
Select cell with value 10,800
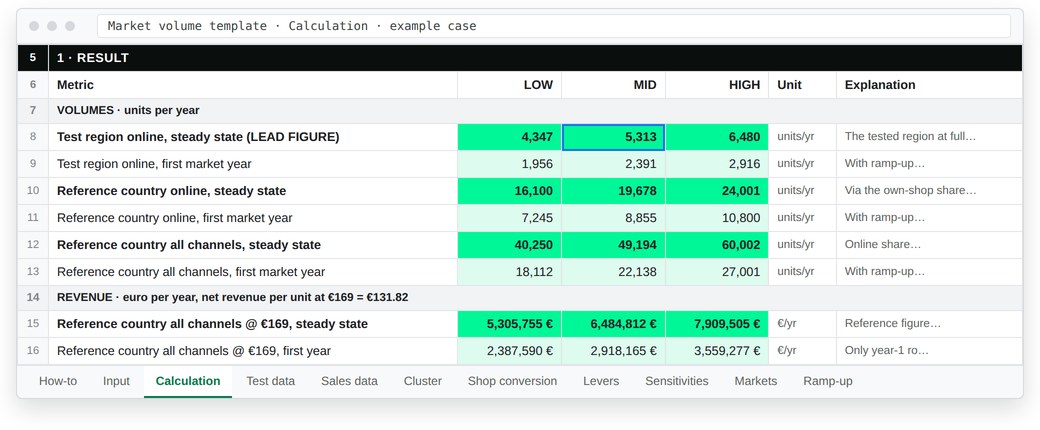[717, 218]
